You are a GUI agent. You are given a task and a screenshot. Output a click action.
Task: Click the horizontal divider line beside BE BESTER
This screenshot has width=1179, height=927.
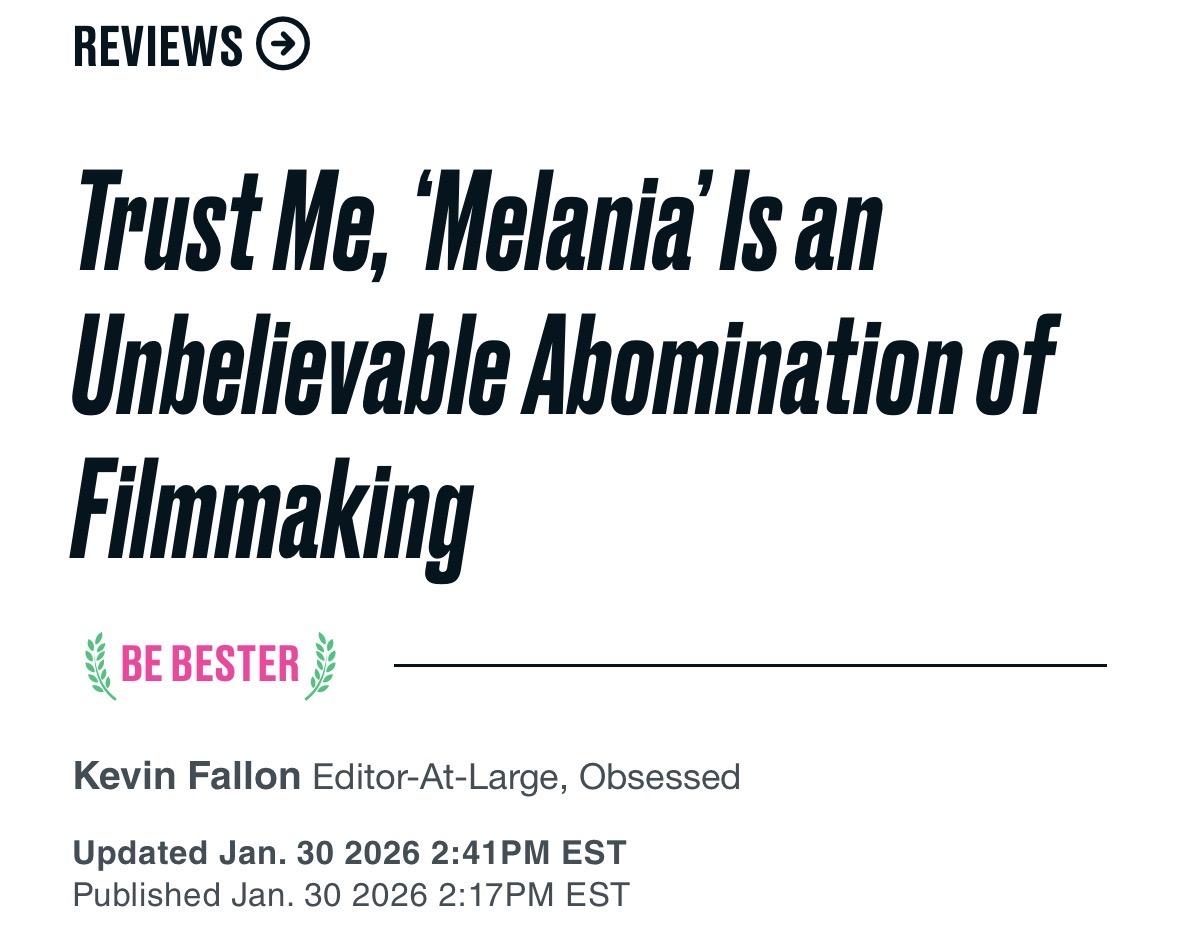[750, 665]
